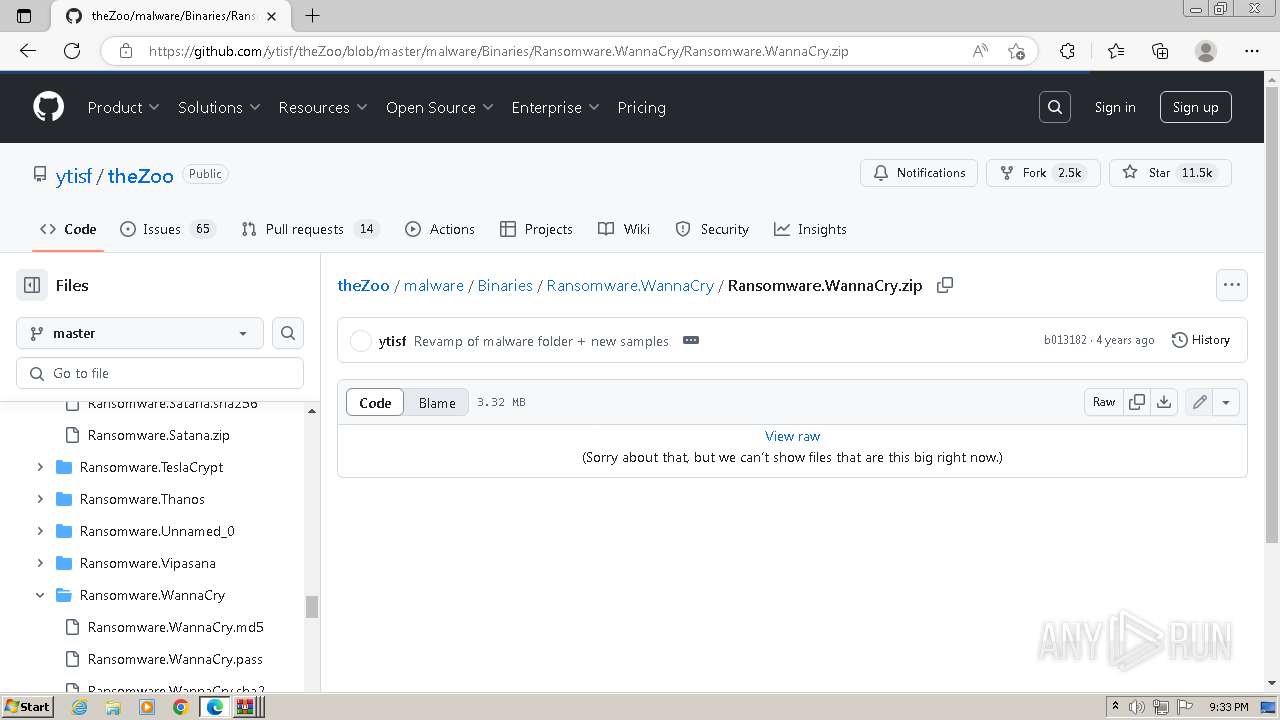Open GitHub search magnifier button
The image size is (1280, 720).
[1055, 107]
